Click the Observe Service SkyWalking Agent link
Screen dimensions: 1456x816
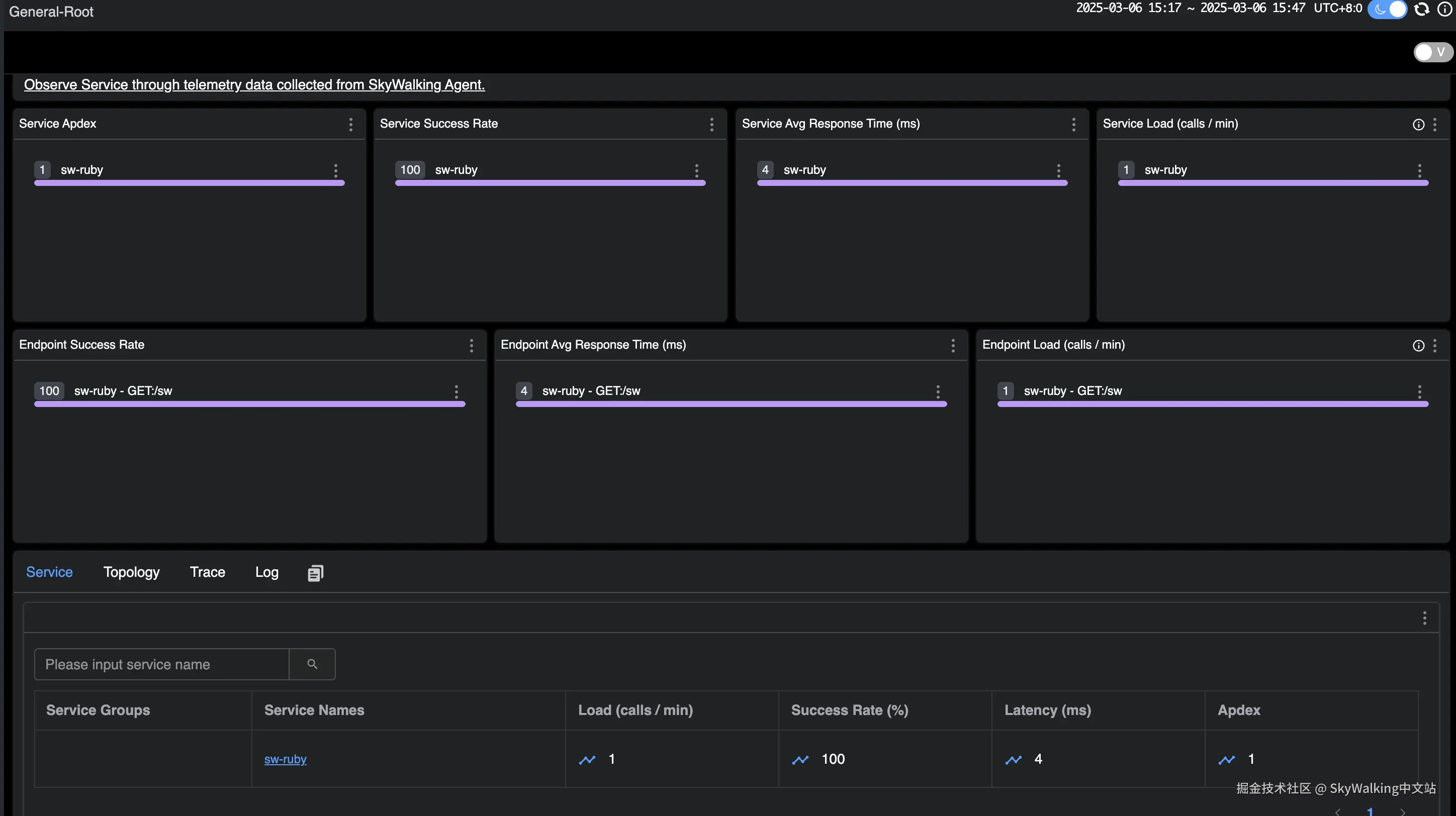point(254,85)
